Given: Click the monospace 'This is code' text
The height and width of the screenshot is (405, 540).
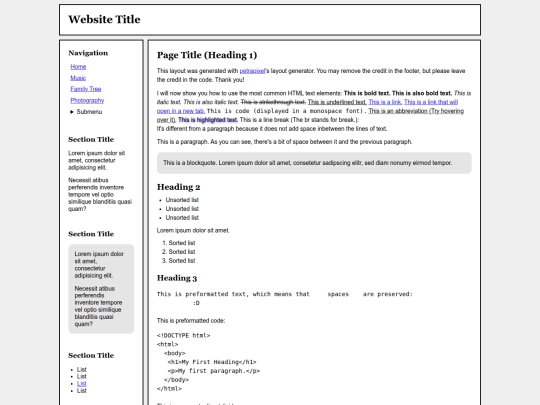Looking at the screenshot, I should [287, 111].
